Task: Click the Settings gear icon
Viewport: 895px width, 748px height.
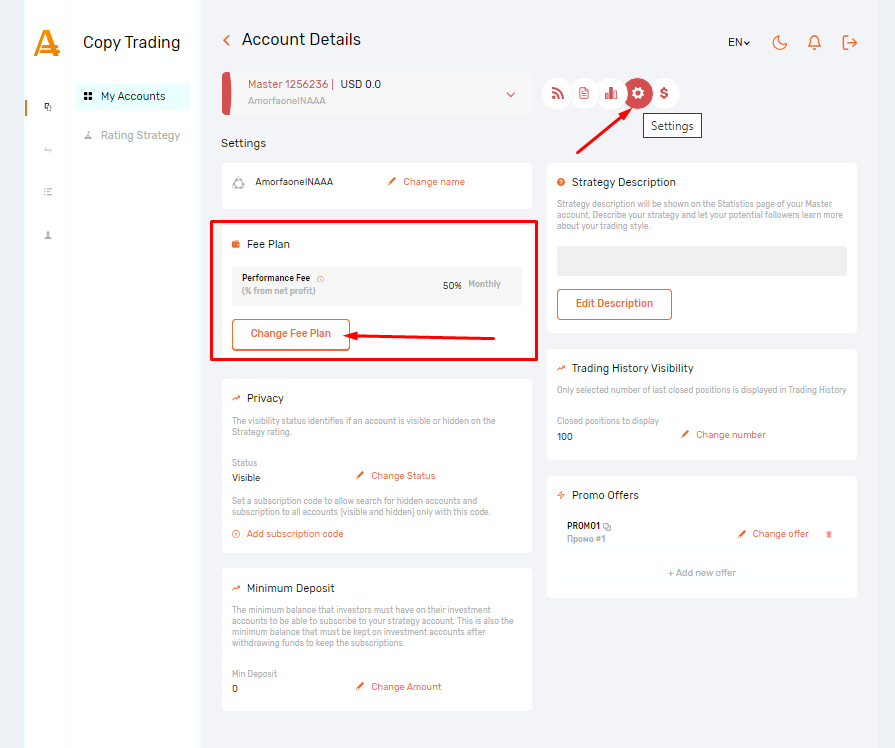Action: coord(638,94)
